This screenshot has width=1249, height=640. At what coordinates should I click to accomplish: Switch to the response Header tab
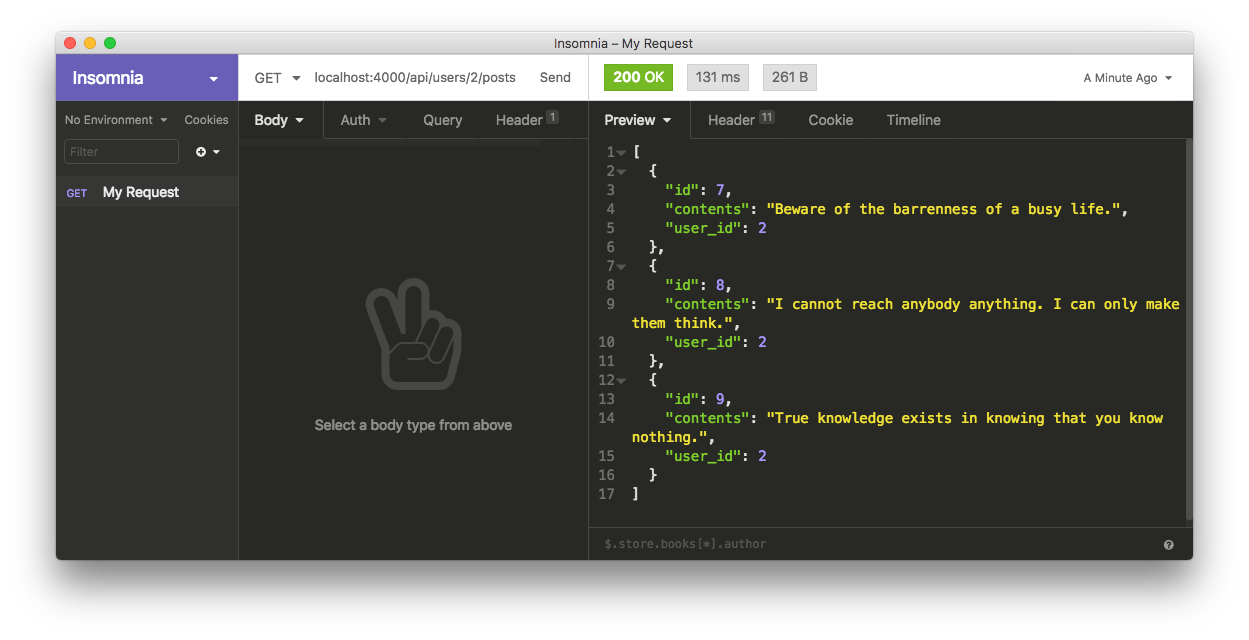pyautogui.click(x=741, y=120)
